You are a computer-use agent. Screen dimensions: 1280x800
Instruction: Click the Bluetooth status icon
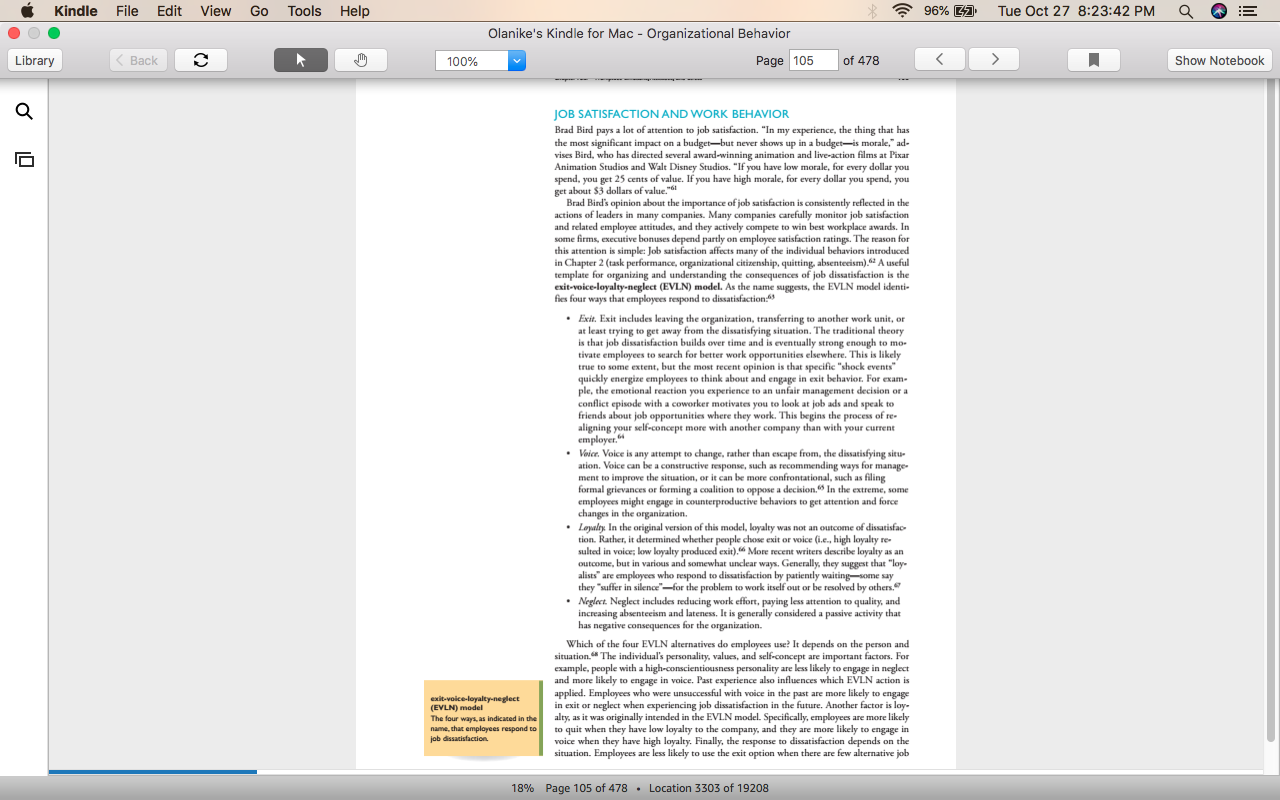click(x=872, y=11)
